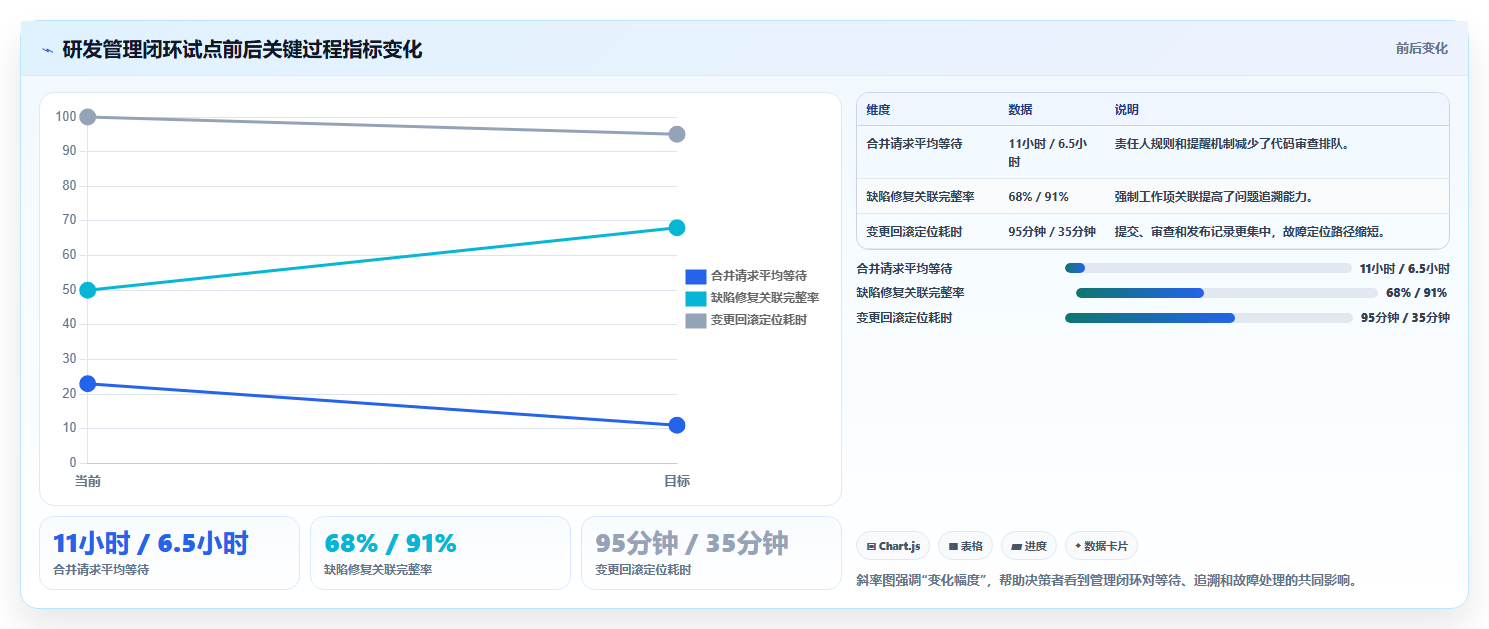Click the 缺陷修复关联完整率 progress bar
This screenshot has width=1489, height=629.
point(1227,293)
